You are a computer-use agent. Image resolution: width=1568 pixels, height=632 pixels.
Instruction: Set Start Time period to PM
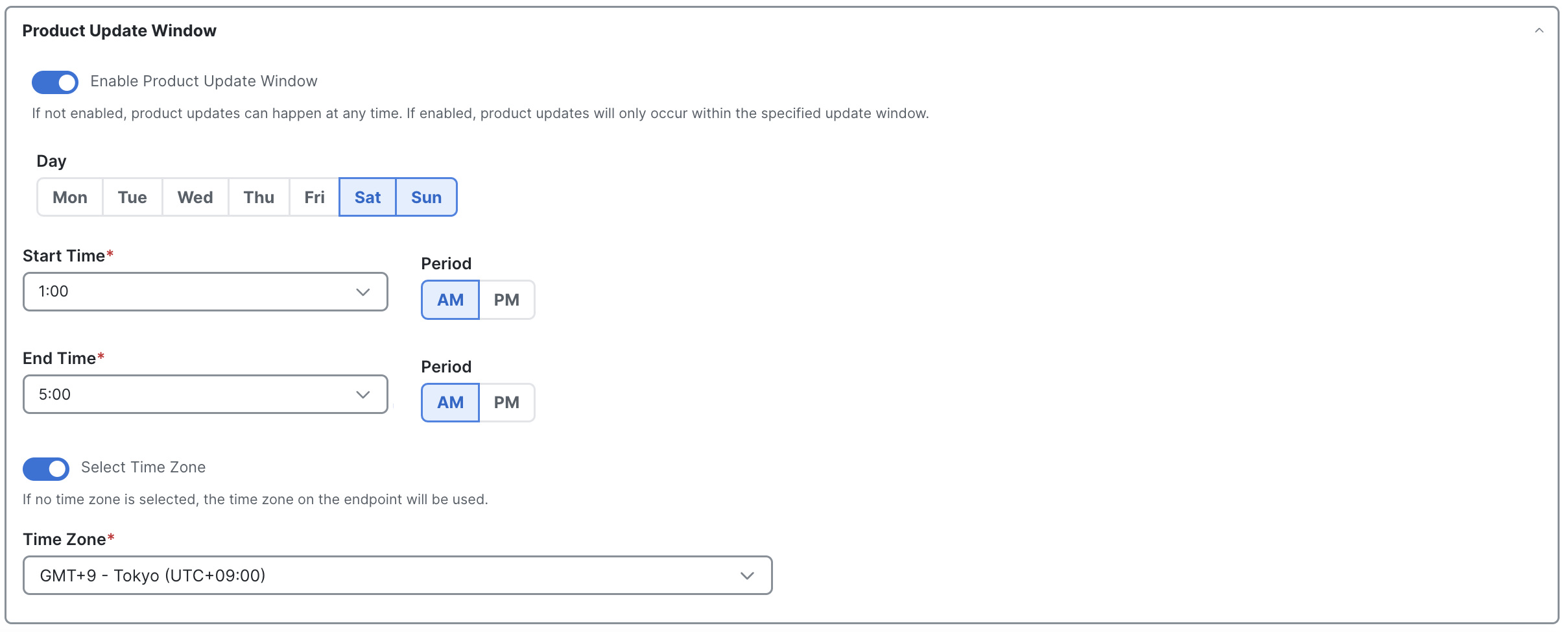click(506, 300)
